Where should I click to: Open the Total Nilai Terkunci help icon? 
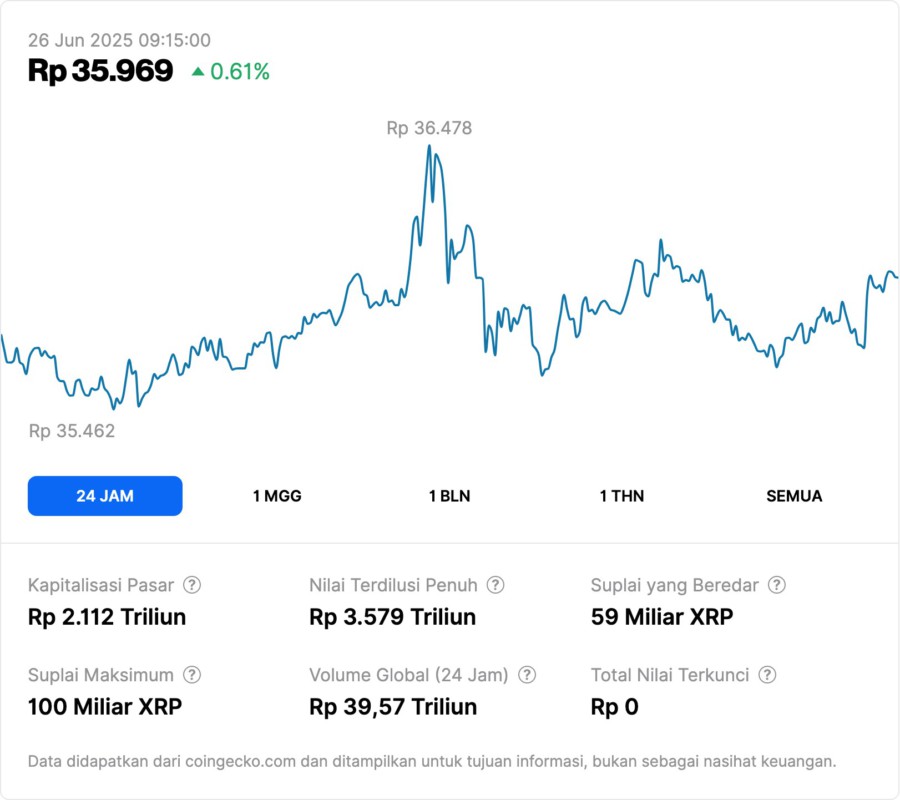click(767, 675)
